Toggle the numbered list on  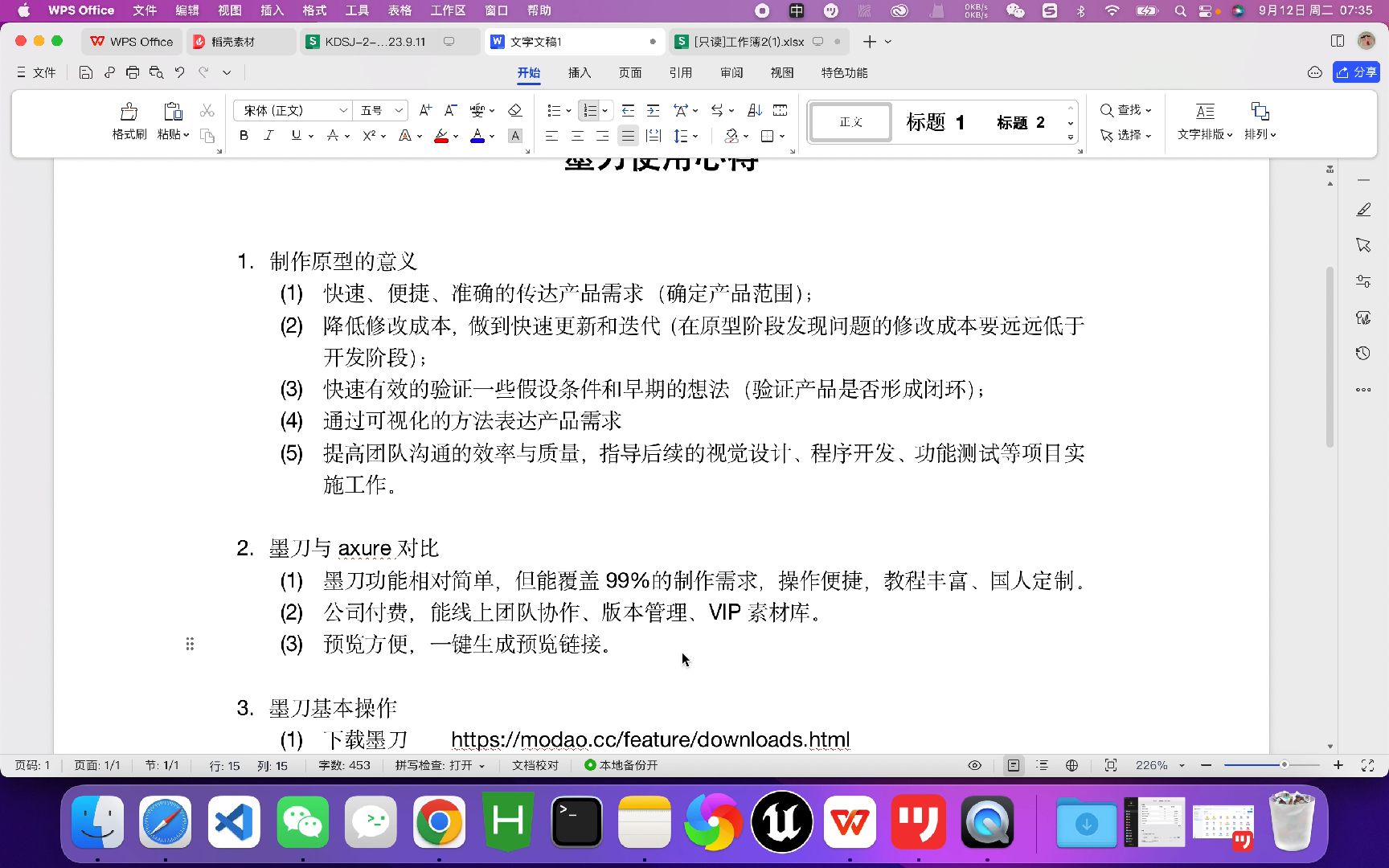click(x=589, y=110)
